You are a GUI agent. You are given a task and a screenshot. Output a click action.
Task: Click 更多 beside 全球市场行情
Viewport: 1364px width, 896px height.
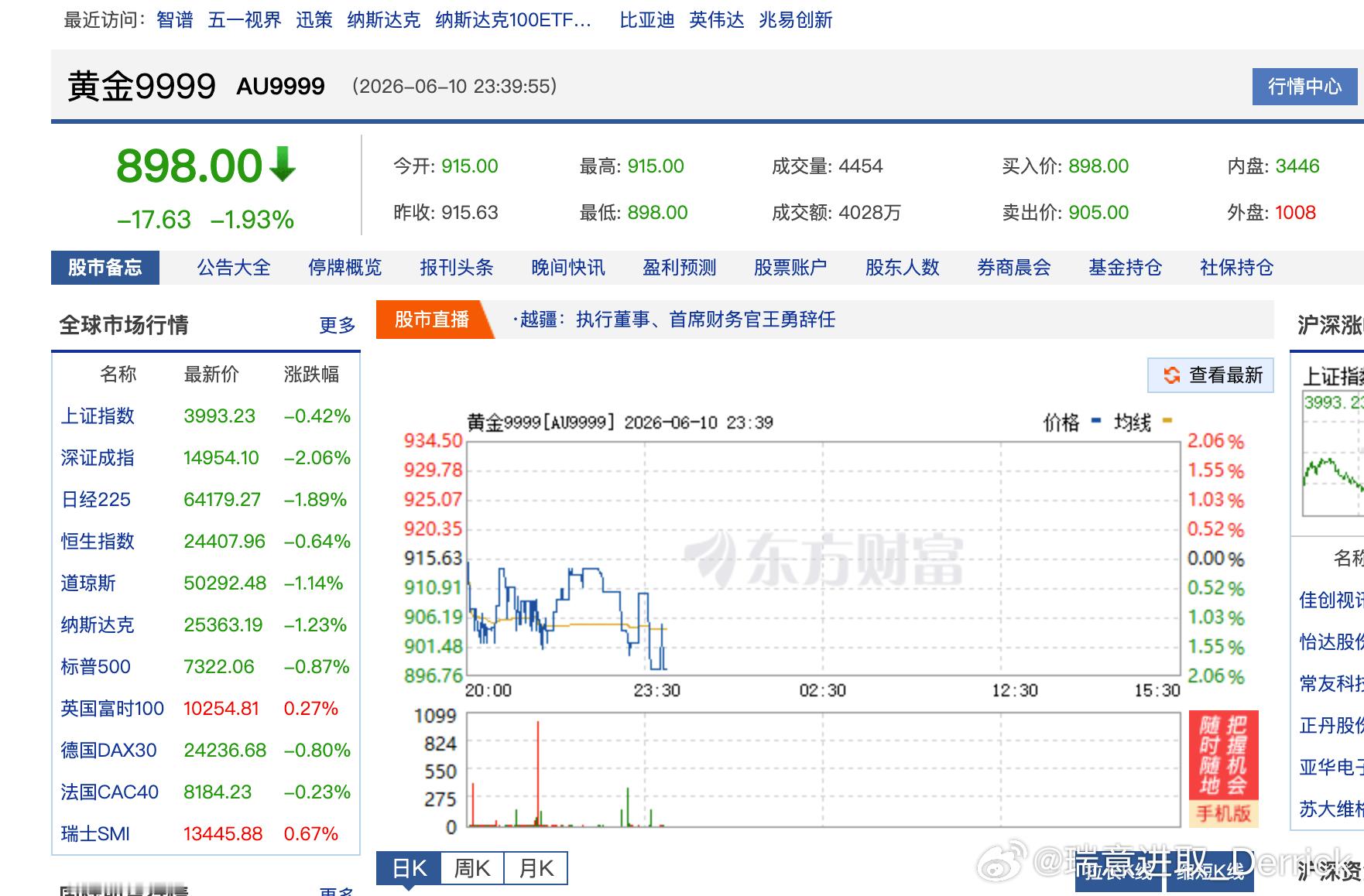click(338, 325)
